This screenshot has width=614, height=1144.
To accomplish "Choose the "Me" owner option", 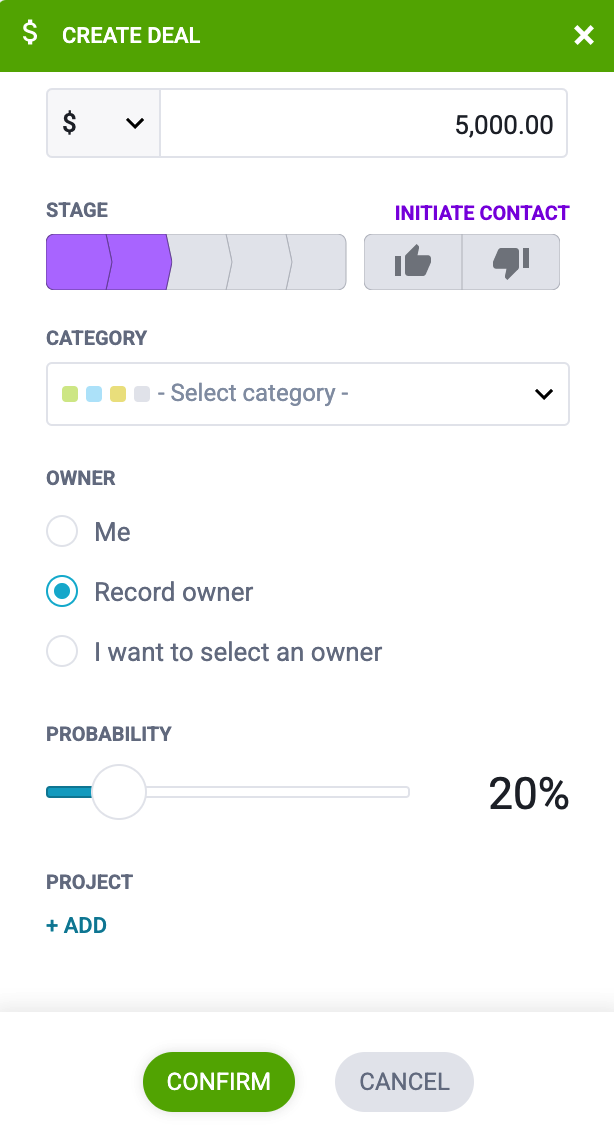I will point(62,532).
